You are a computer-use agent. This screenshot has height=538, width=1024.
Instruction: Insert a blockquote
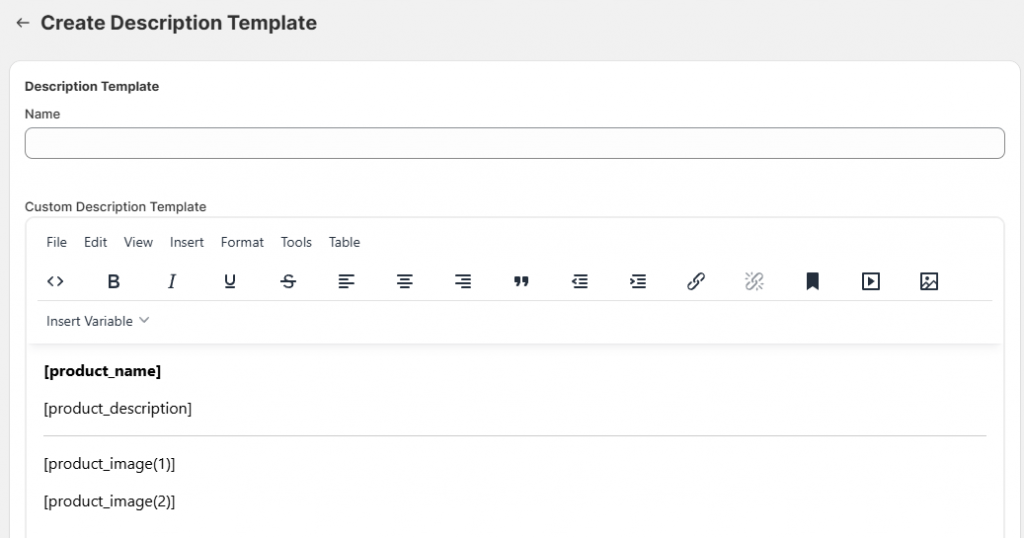(x=521, y=281)
